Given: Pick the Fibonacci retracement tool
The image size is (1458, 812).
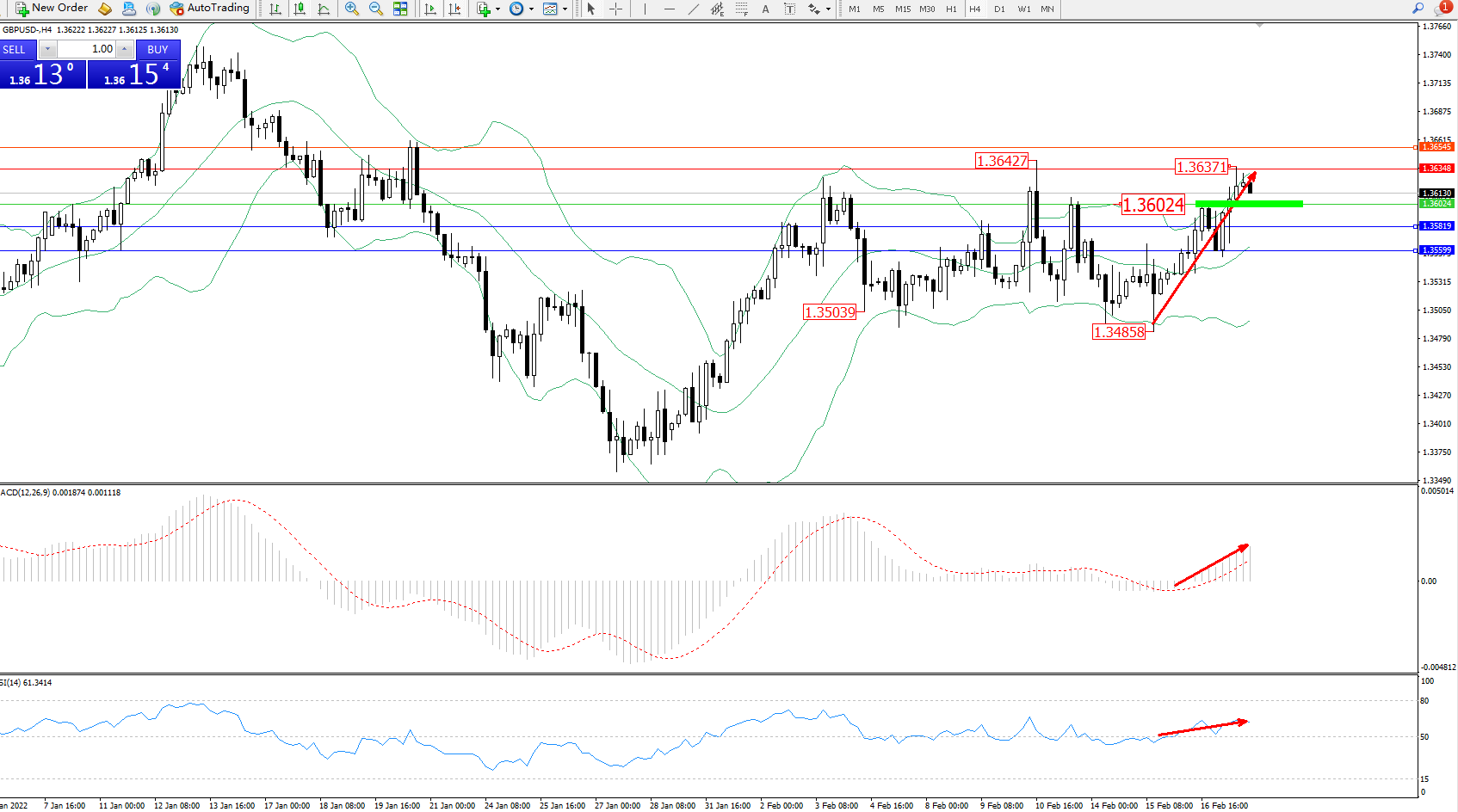Looking at the screenshot, I should click(x=742, y=9).
